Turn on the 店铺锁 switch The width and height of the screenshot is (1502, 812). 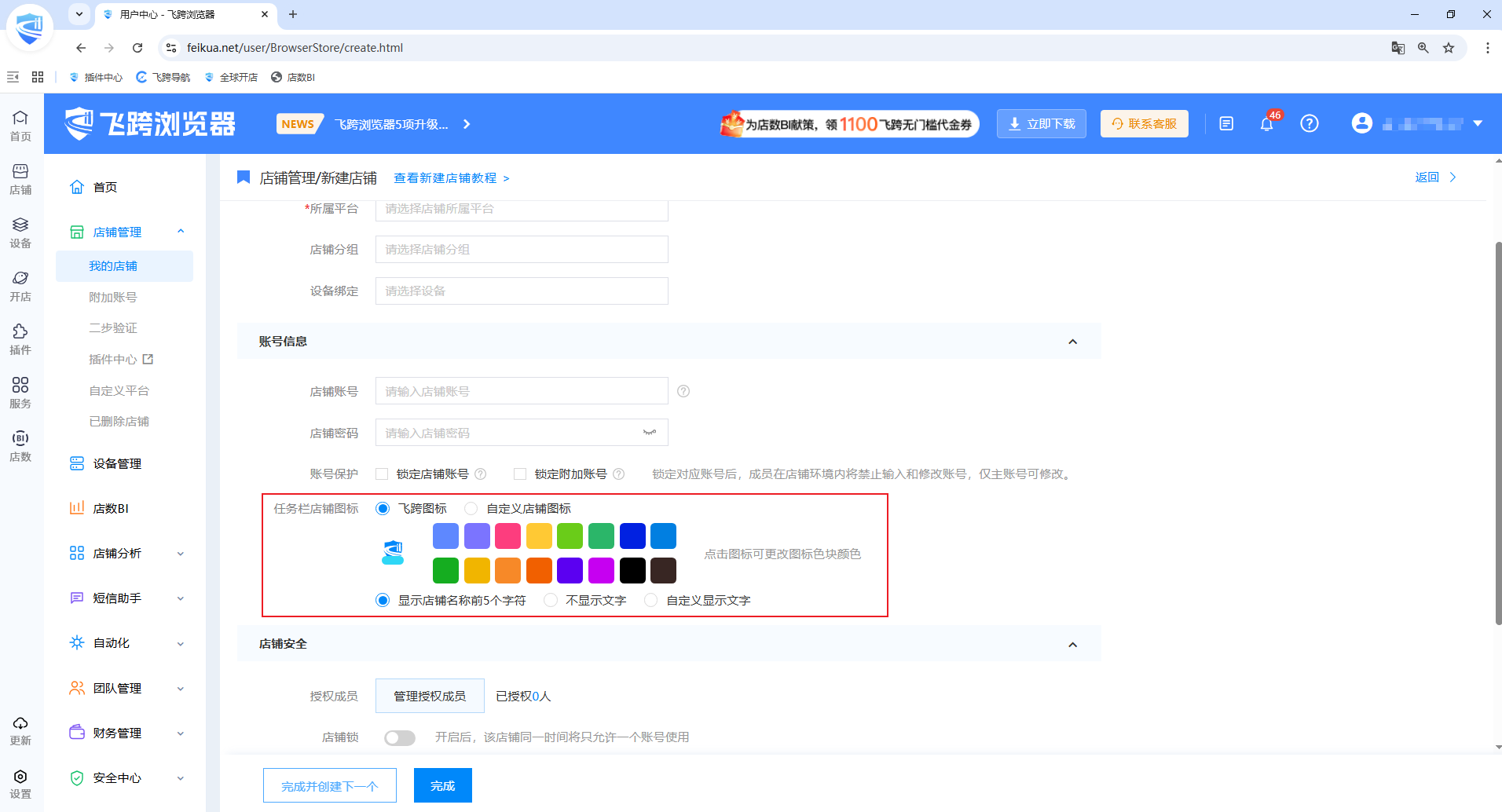[400, 737]
